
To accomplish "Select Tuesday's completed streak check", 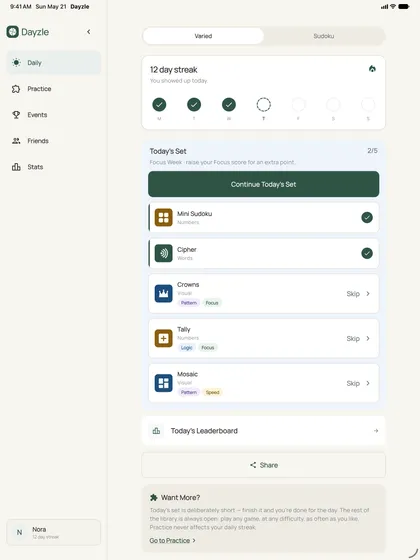I will click(x=194, y=105).
